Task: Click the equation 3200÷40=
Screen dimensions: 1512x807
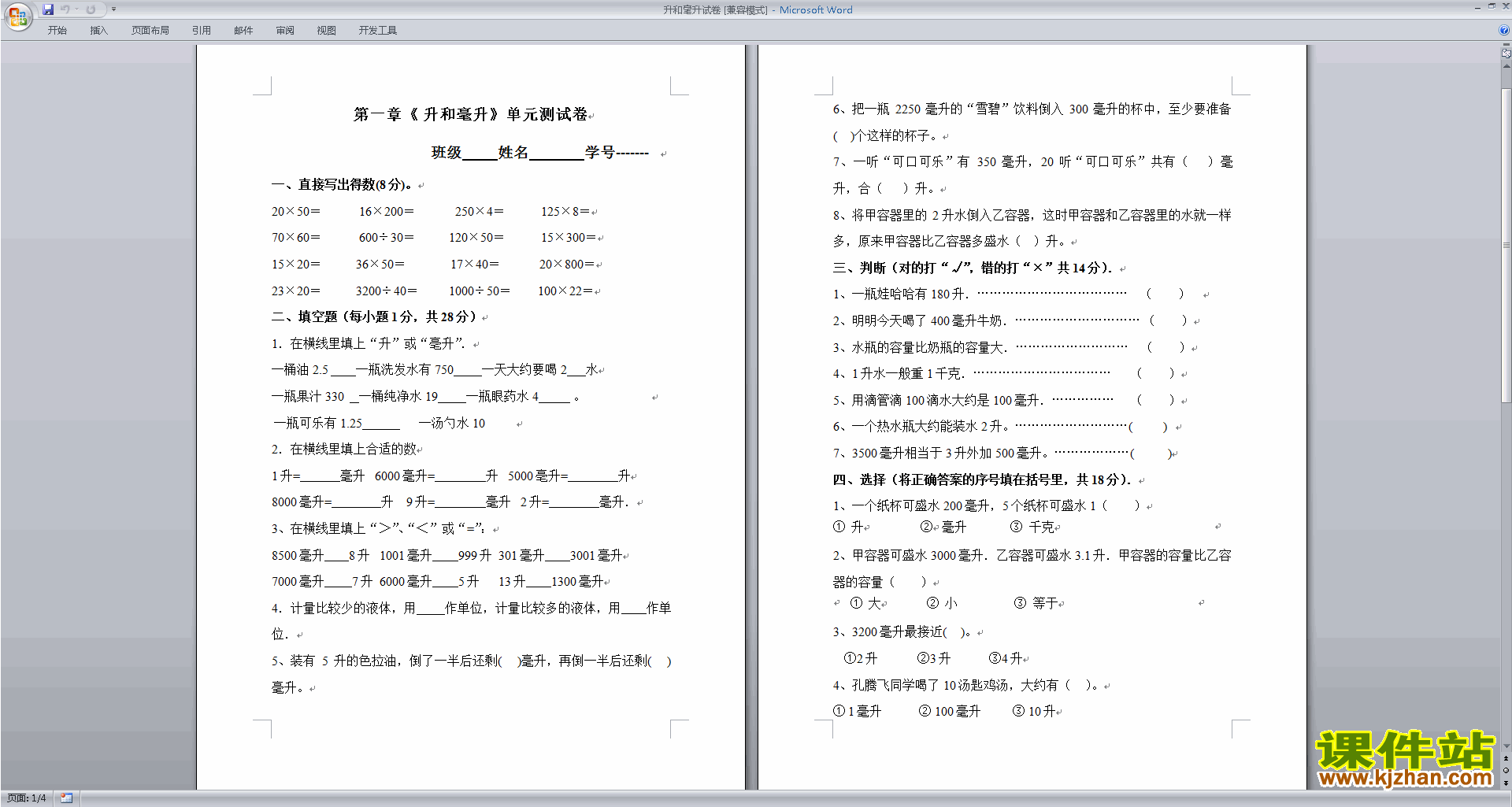Action: (x=387, y=291)
